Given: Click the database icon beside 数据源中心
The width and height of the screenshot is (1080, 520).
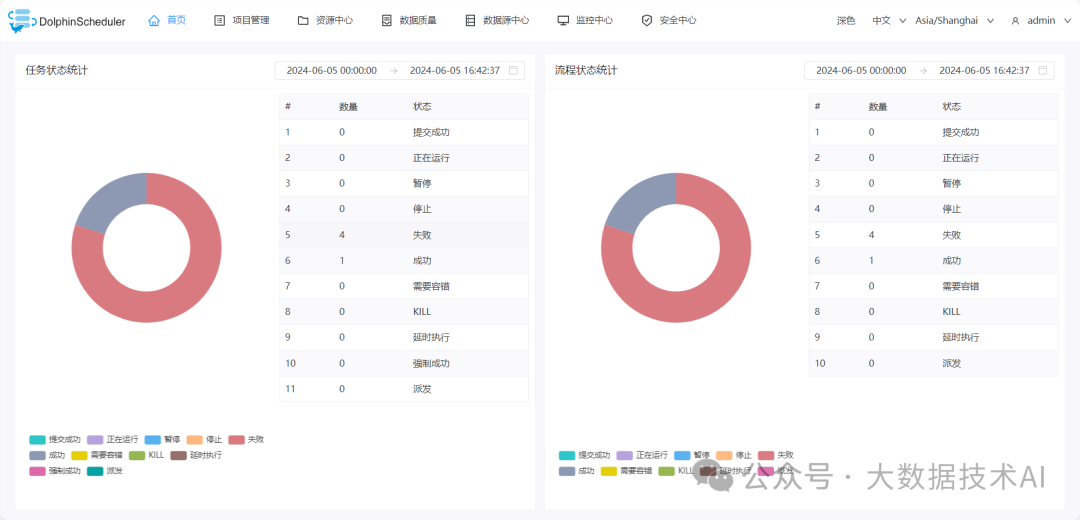Looking at the screenshot, I should click(x=470, y=21).
